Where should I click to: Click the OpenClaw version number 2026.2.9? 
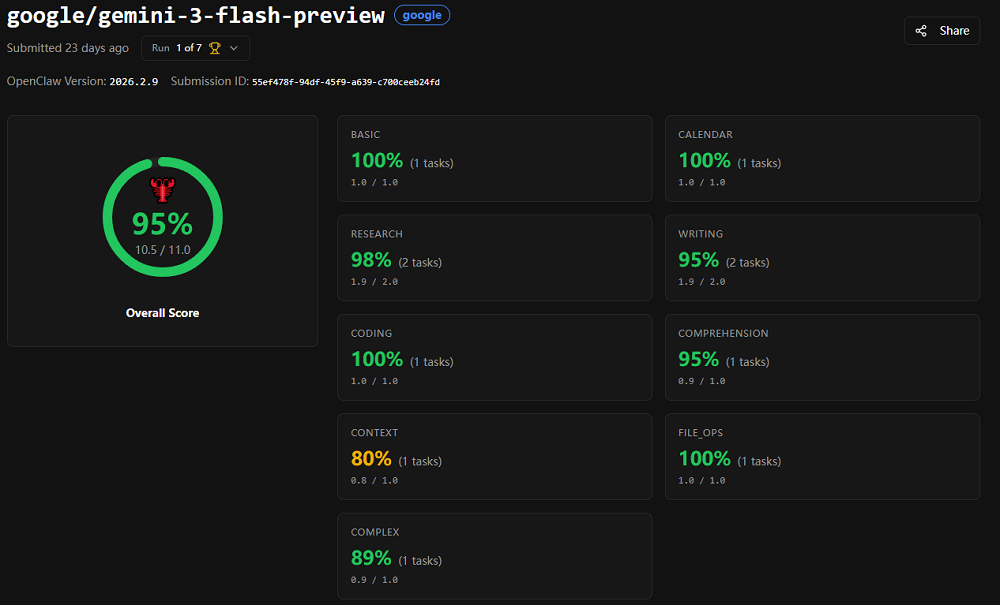[134, 82]
